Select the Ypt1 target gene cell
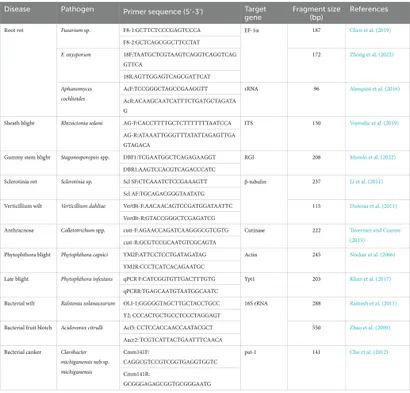 point(249,279)
